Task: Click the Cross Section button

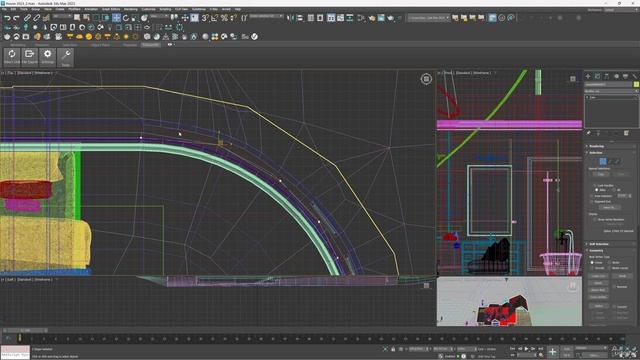Action: pos(598,297)
